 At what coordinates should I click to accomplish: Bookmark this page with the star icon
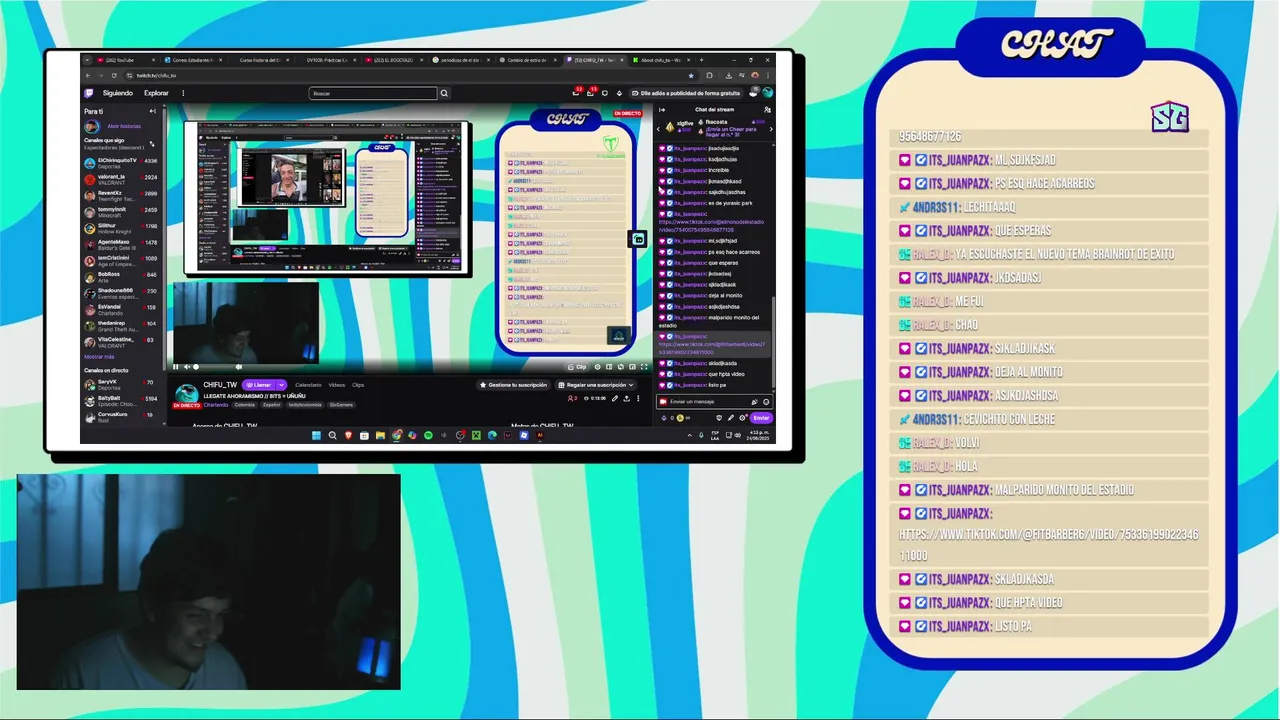click(691, 76)
